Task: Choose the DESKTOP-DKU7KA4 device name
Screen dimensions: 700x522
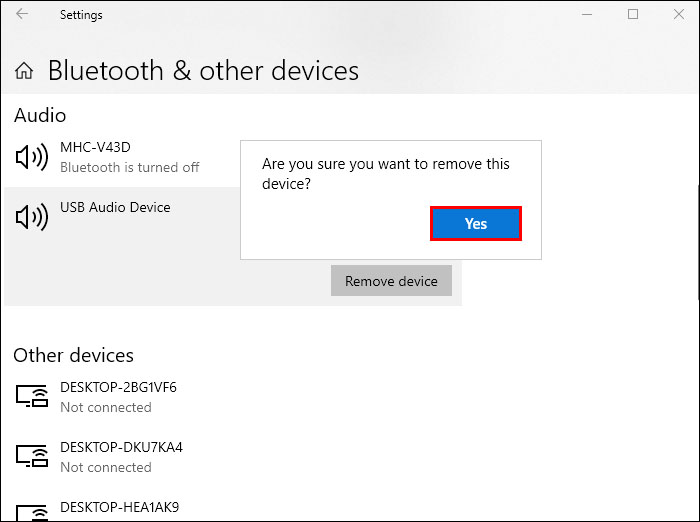Action: point(121,447)
